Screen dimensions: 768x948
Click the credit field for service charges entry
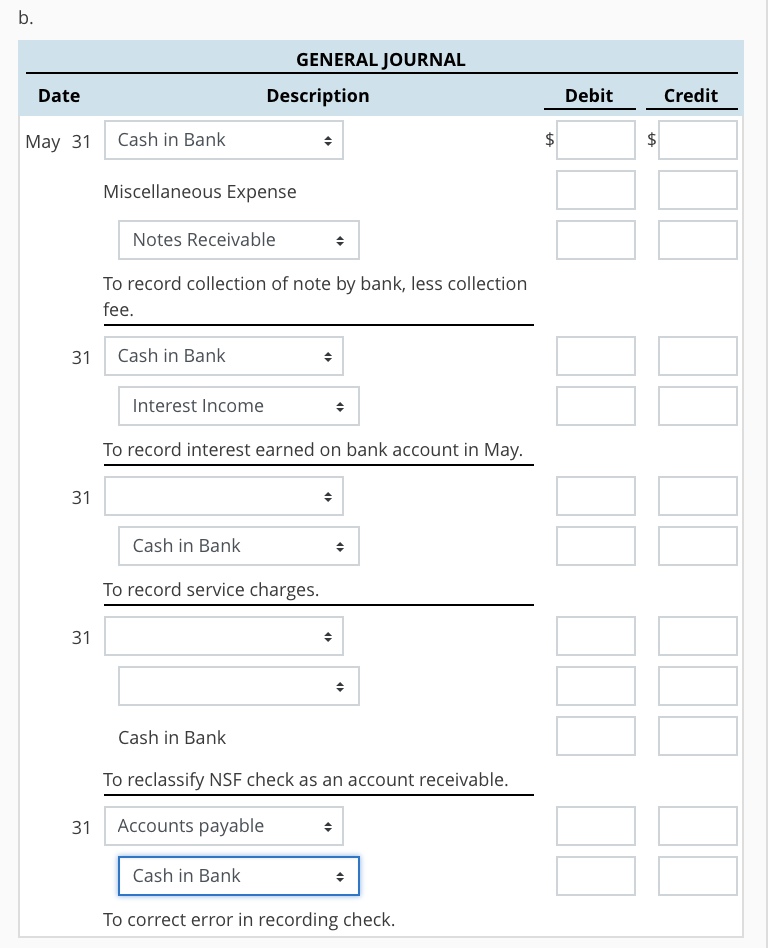click(697, 546)
